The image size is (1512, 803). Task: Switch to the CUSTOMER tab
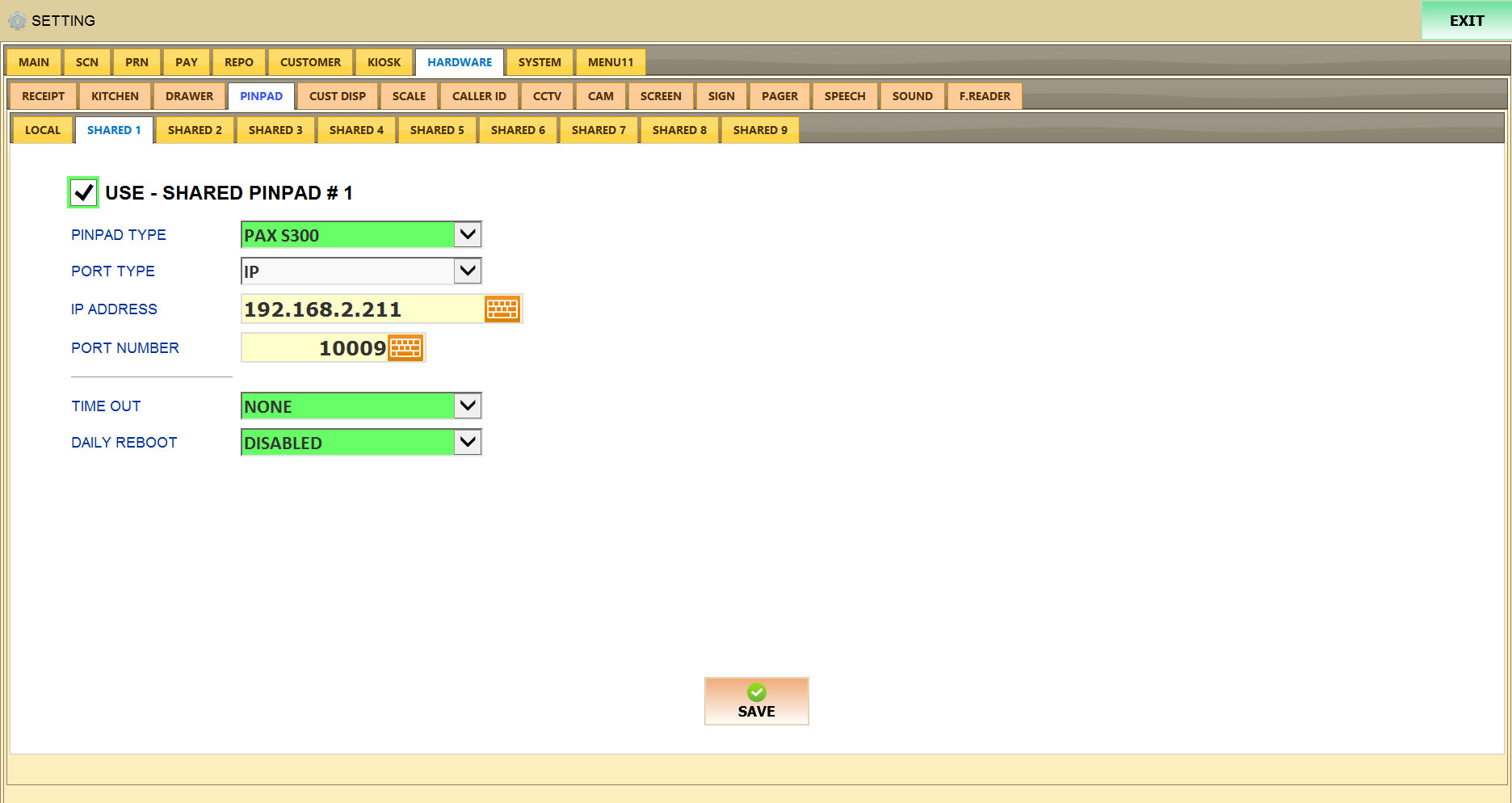(311, 62)
